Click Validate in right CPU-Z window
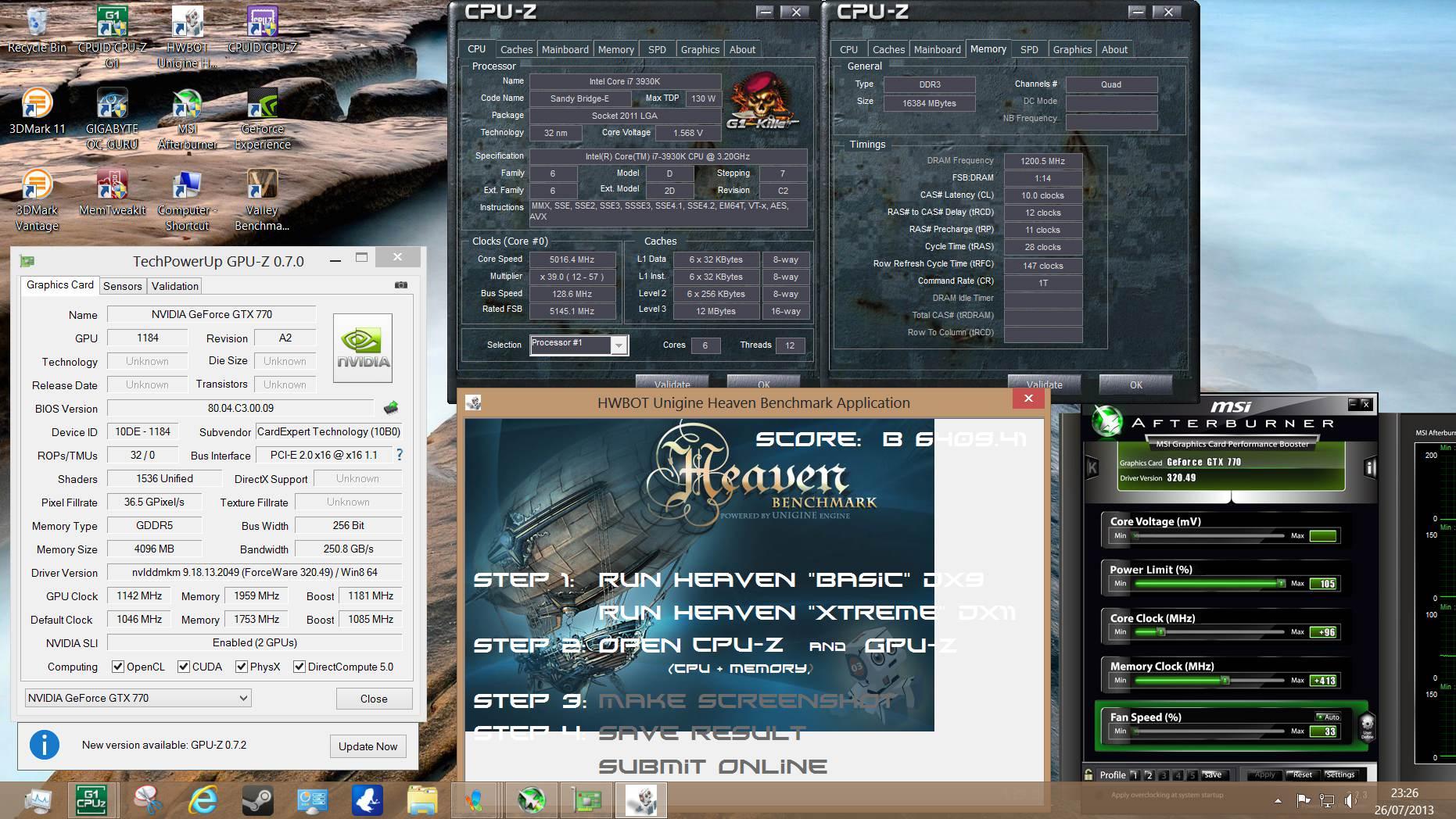The height and width of the screenshot is (819, 1456). pos(1044,384)
